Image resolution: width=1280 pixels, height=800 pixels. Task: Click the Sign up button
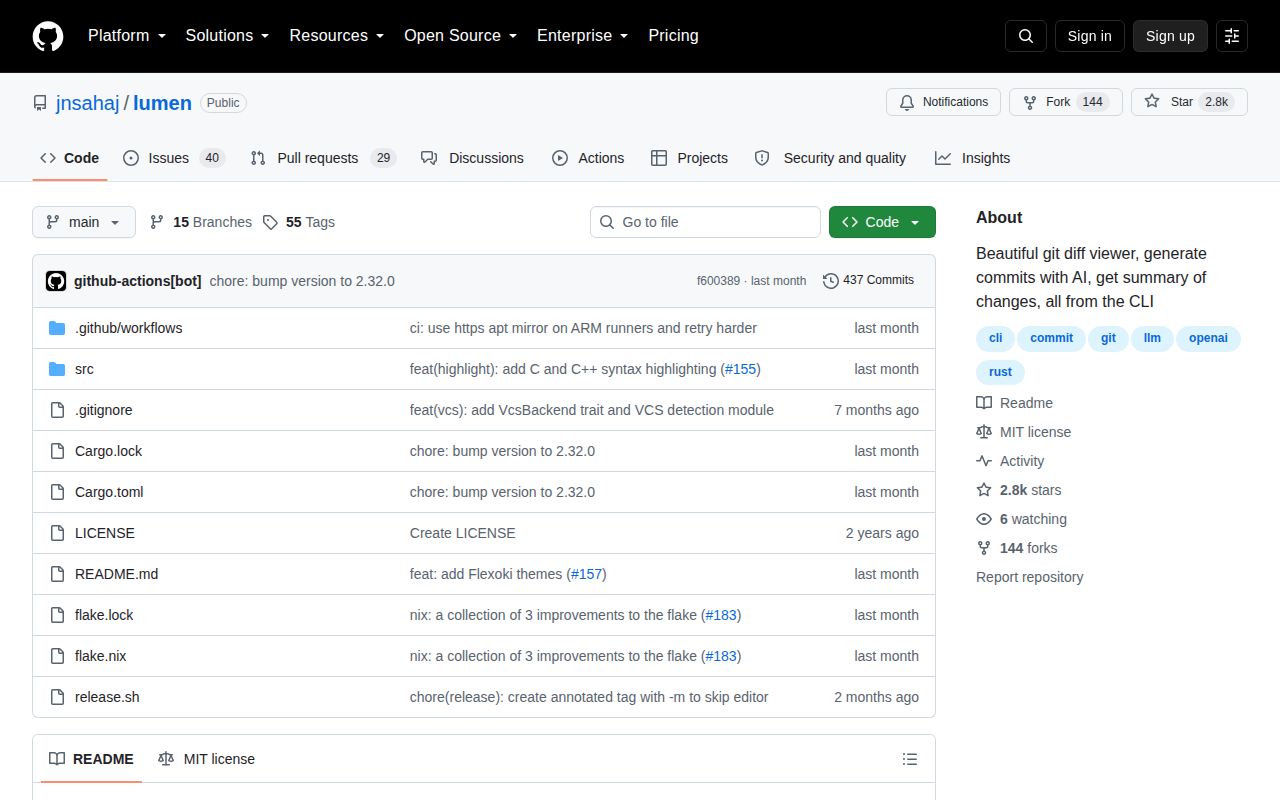point(1170,36)
